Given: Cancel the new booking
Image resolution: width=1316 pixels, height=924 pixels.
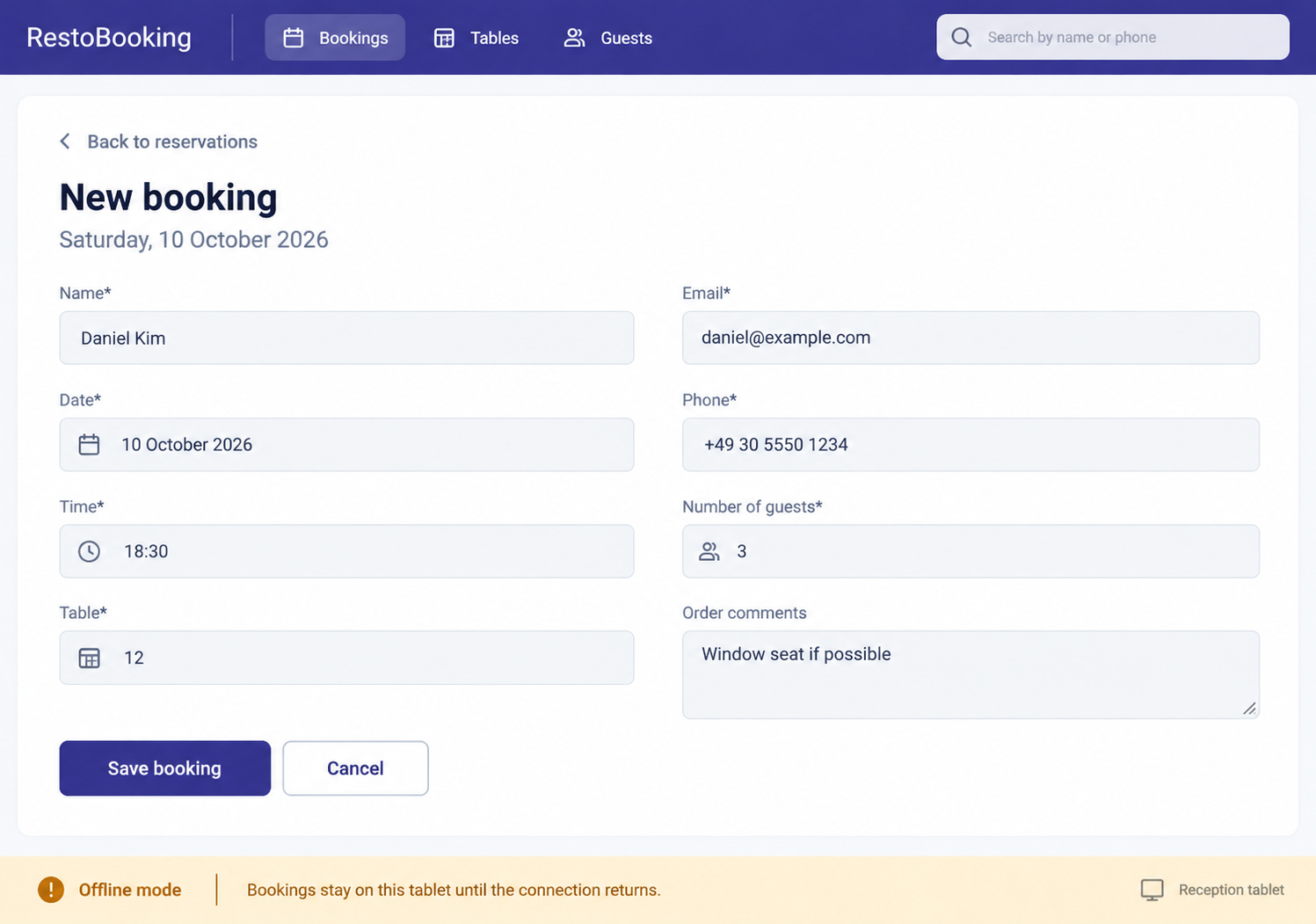Looking at the screenshot, I should (355, 768).
